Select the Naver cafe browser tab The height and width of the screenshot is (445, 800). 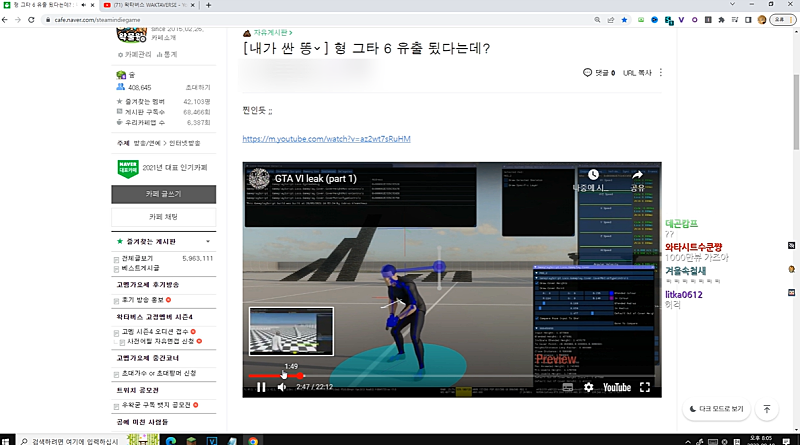(42, 5)
